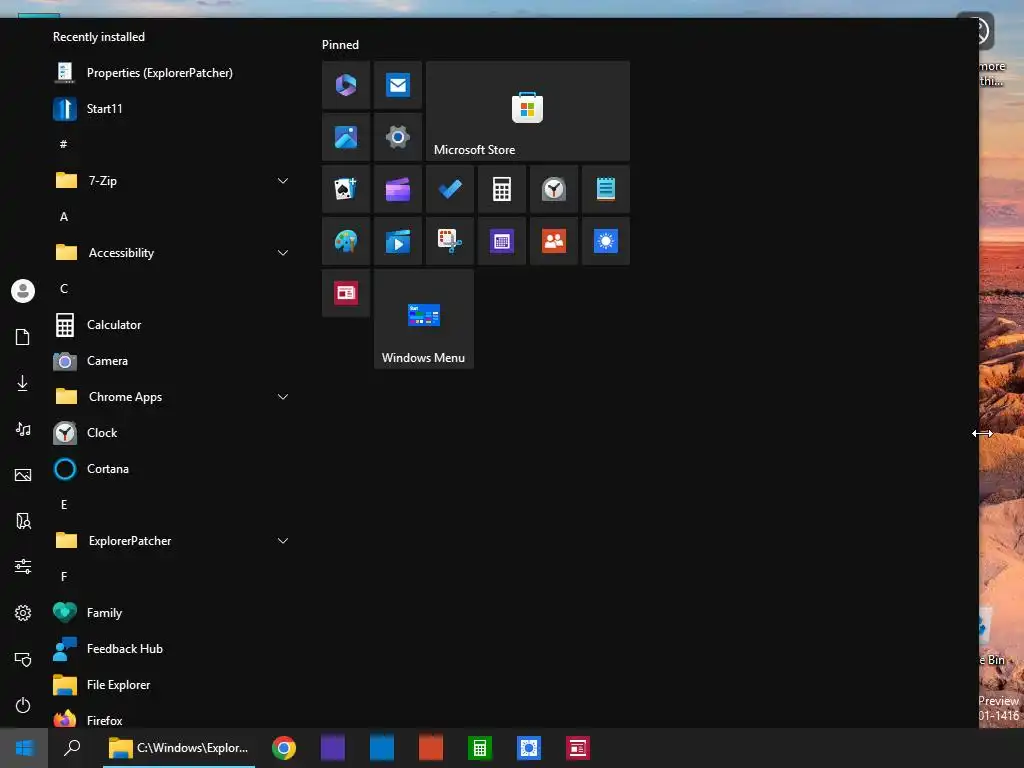The image size is (1024, 768).
Task: Expand the Chrome Apps folder chevron
Action: click(x=283, y=396)
